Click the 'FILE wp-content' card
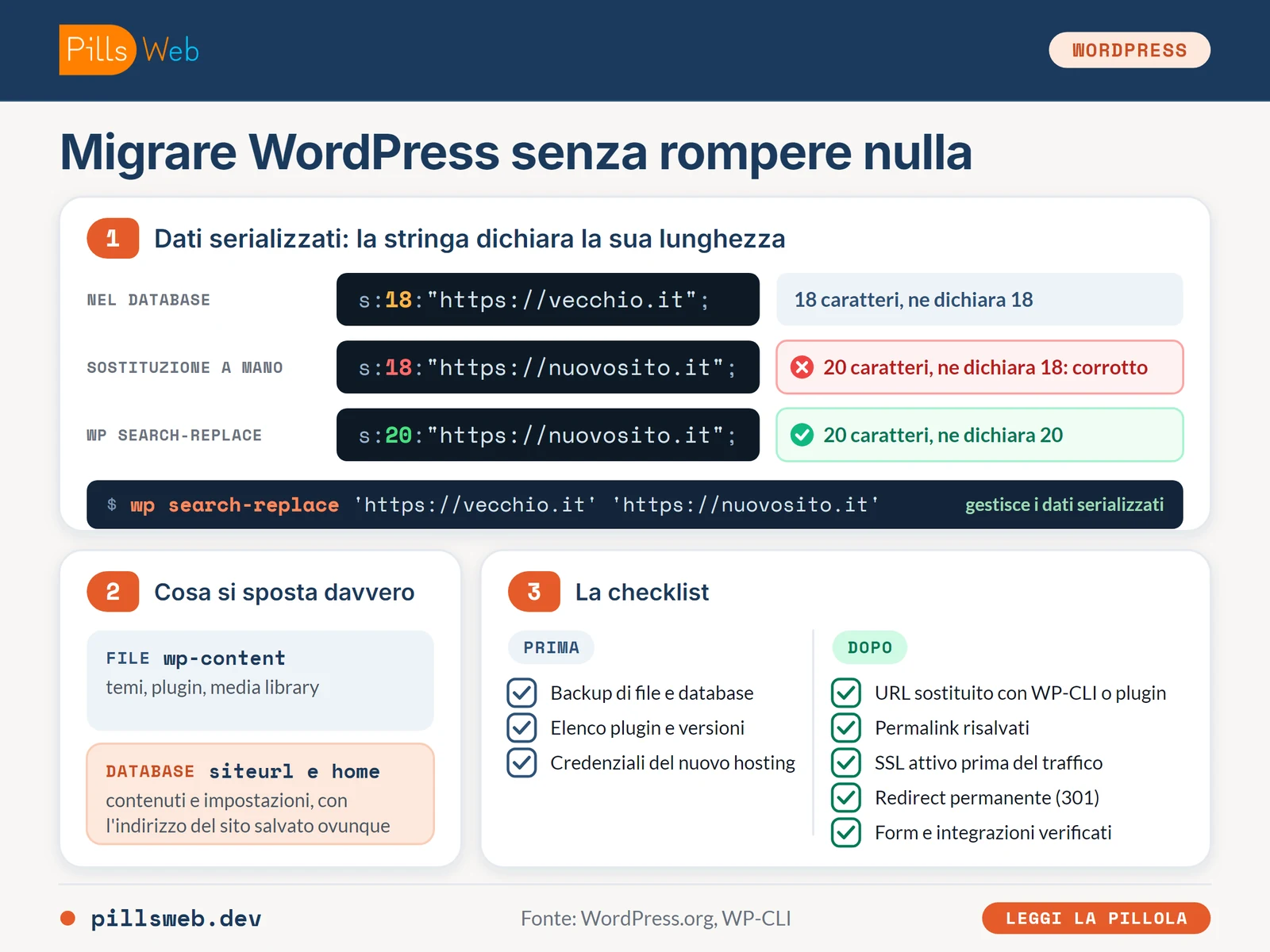Viewport: 1270px width, 952px height. (260, 681)
